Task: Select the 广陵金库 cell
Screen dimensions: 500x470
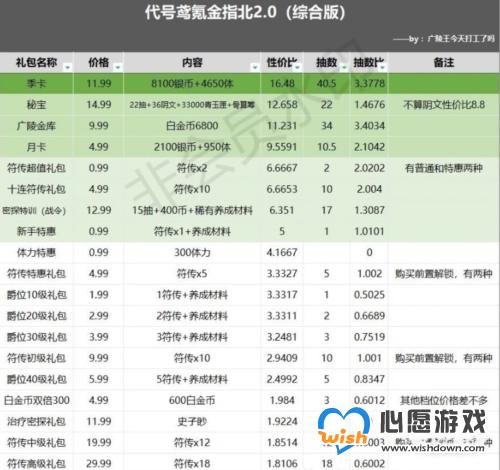Action: pos(36,126)
